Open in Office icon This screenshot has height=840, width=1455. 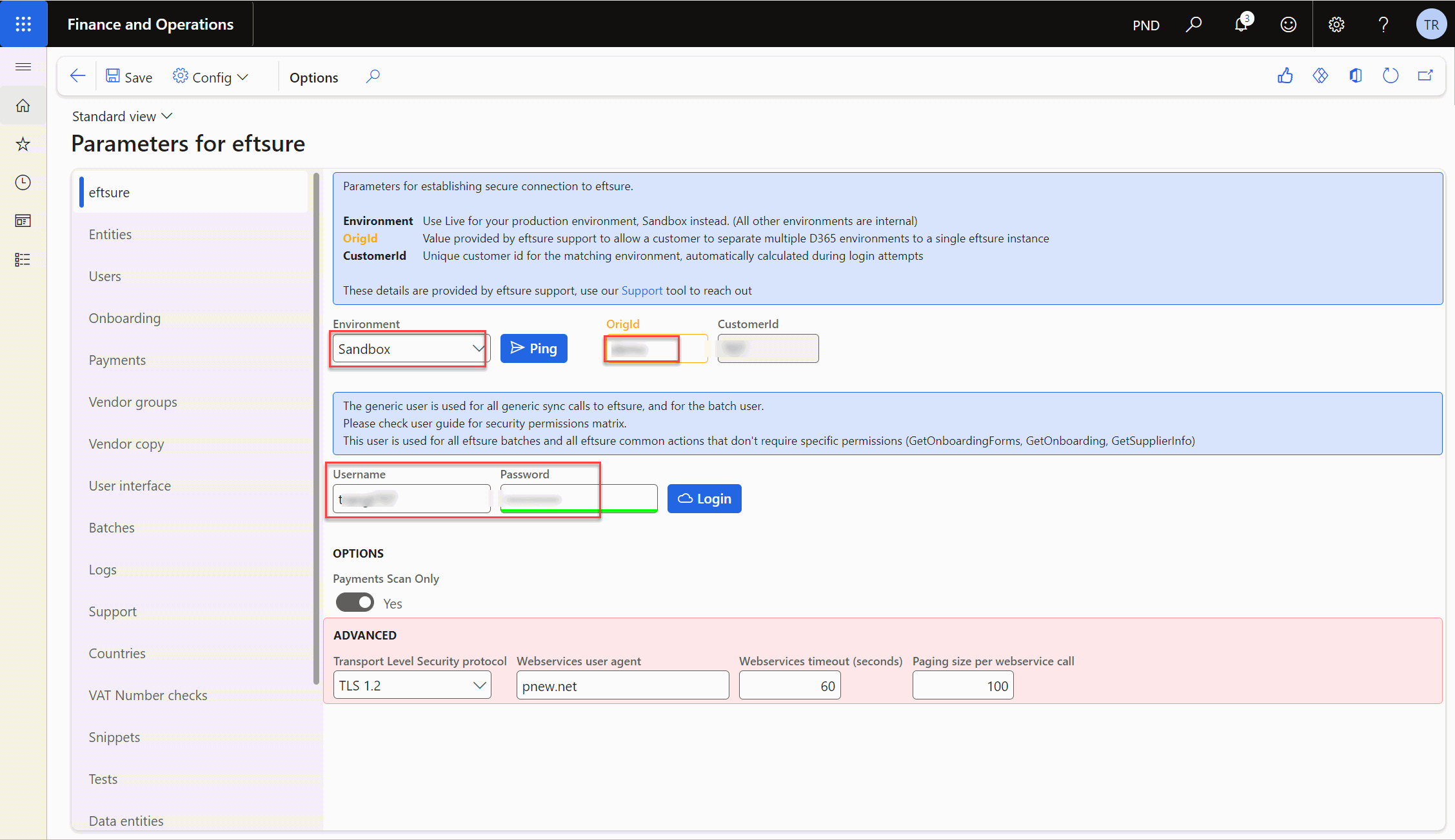1356,76
